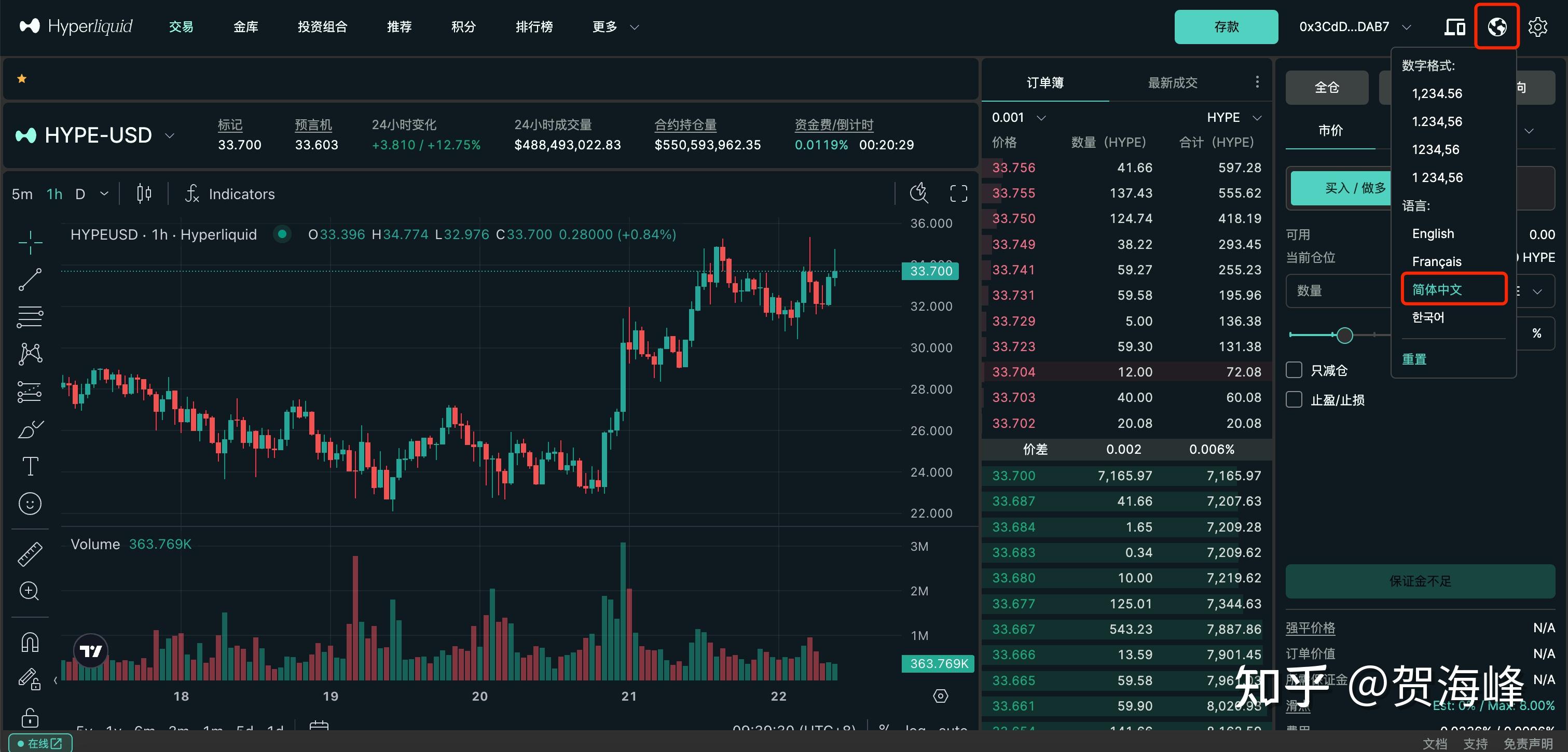Click 买入 / 做多 buy button

pos(1341,188)
